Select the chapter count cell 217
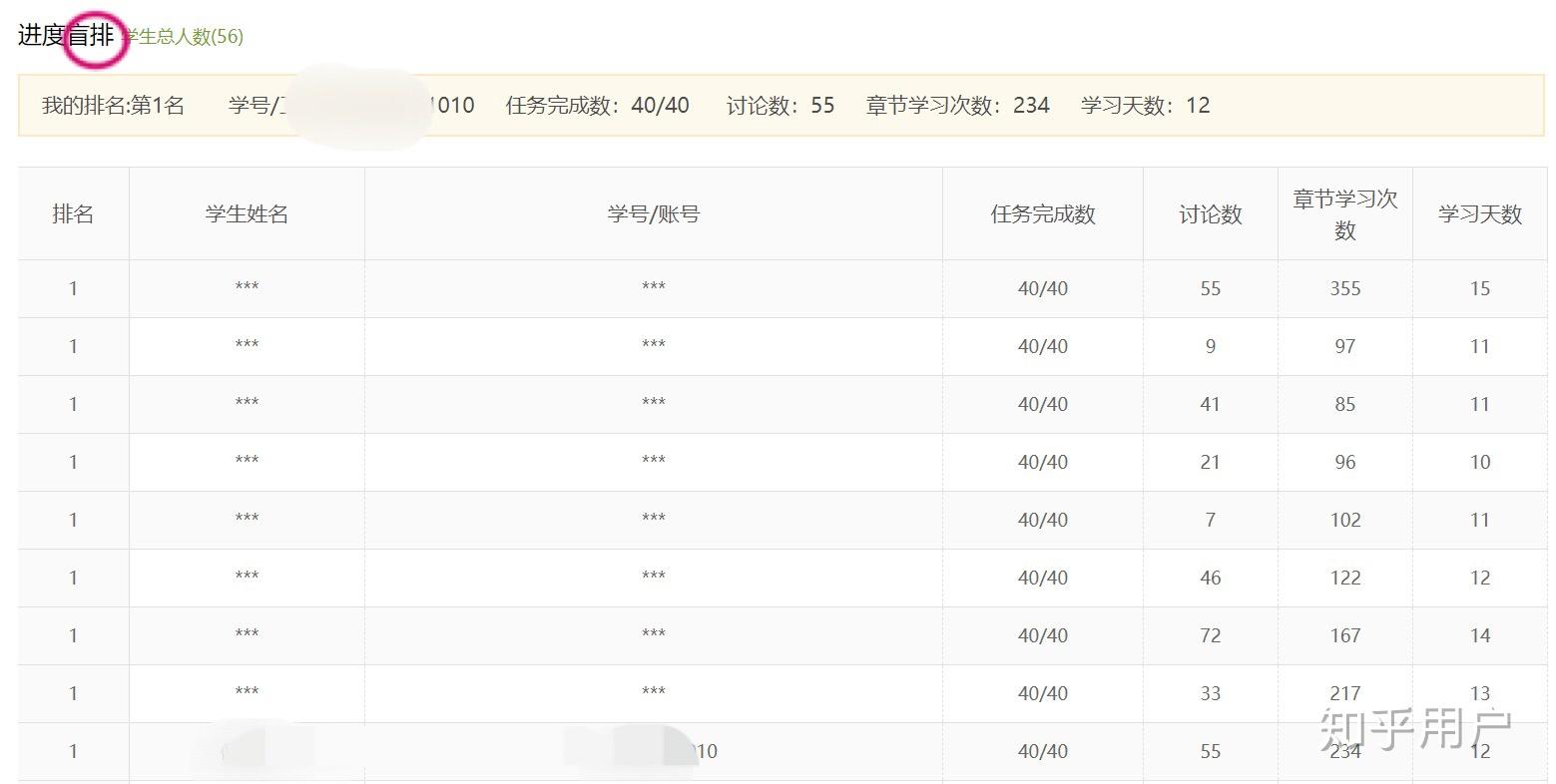 click(x=1344, y=693)
